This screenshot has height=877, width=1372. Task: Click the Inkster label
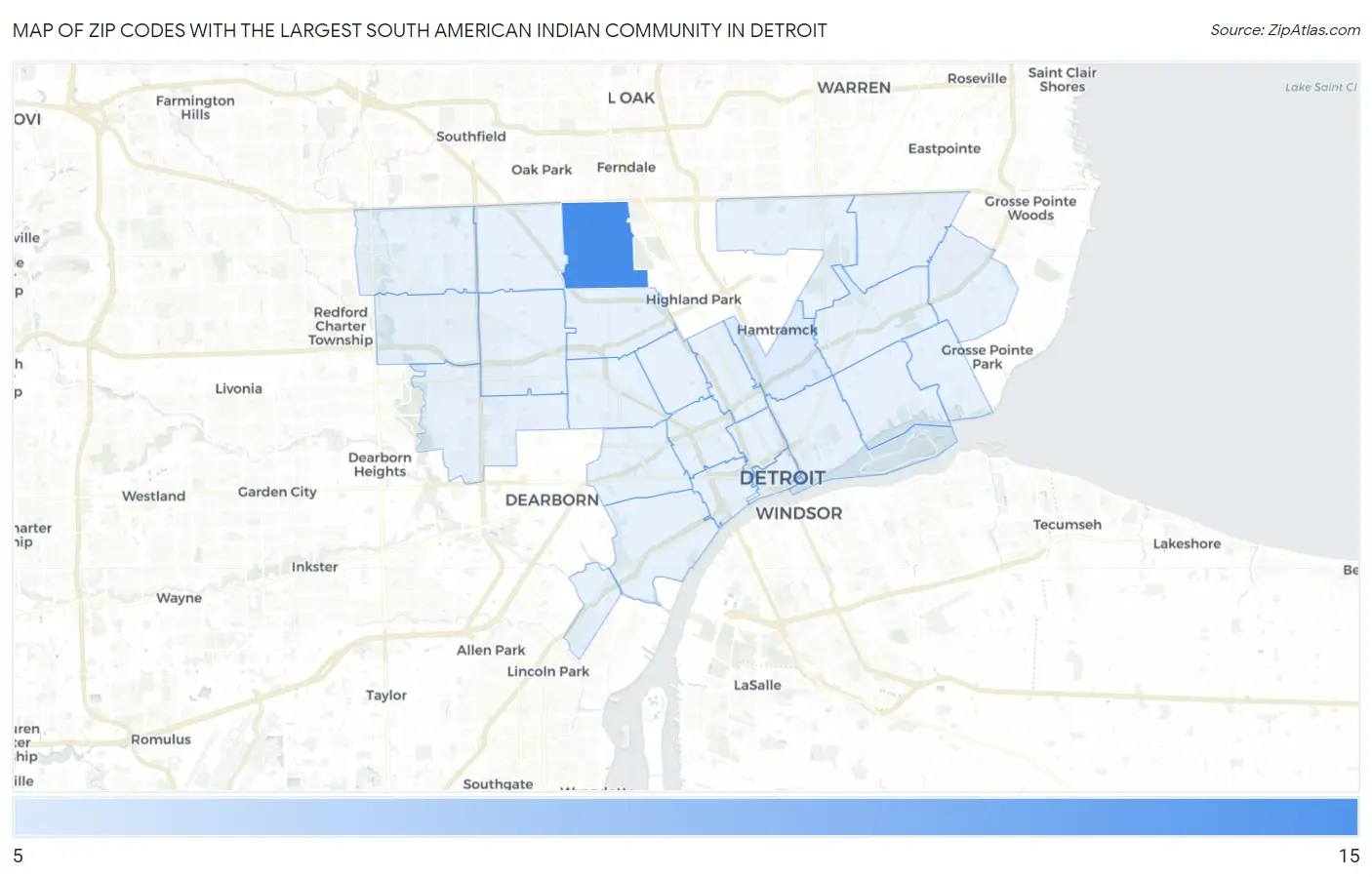pos(314,567)
